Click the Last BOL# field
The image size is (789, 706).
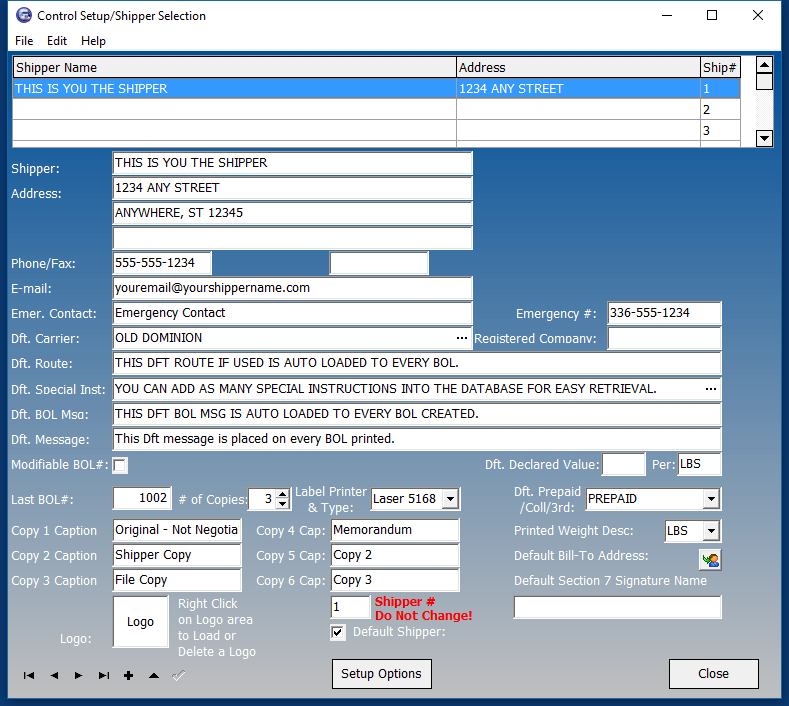point(142,499)
